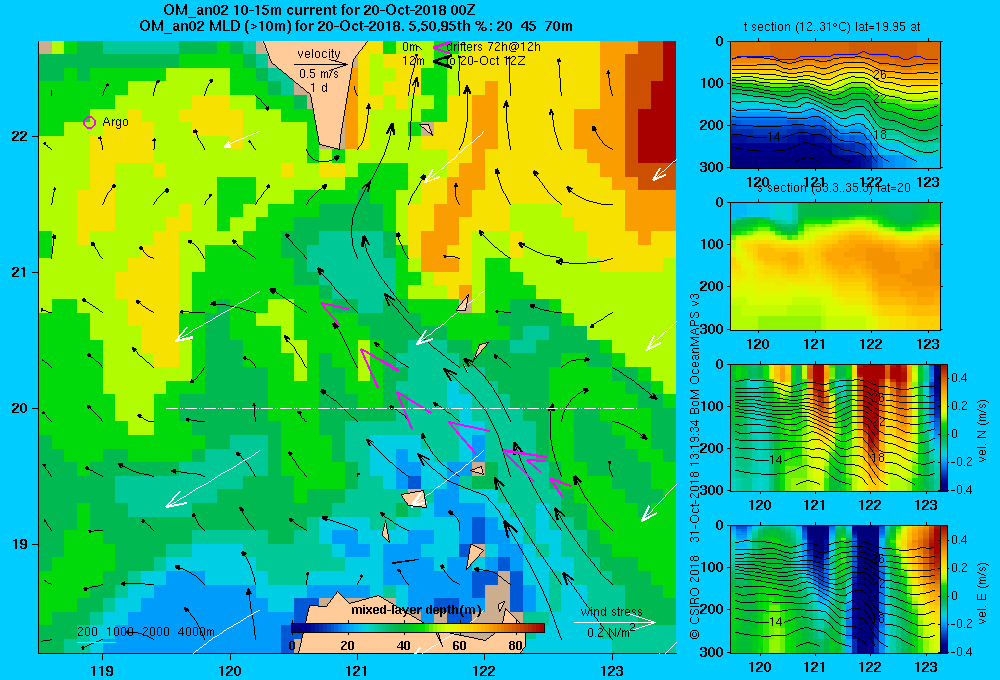
Task: Click the 'drifters 72h@12h' legend text
Action: pos(494,47)
